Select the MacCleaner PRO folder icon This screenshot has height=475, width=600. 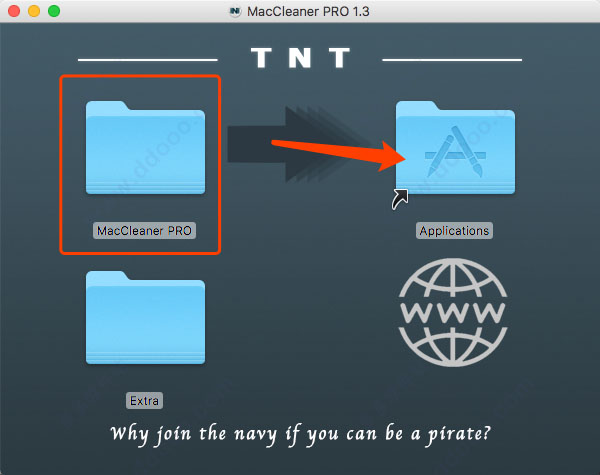145,148
